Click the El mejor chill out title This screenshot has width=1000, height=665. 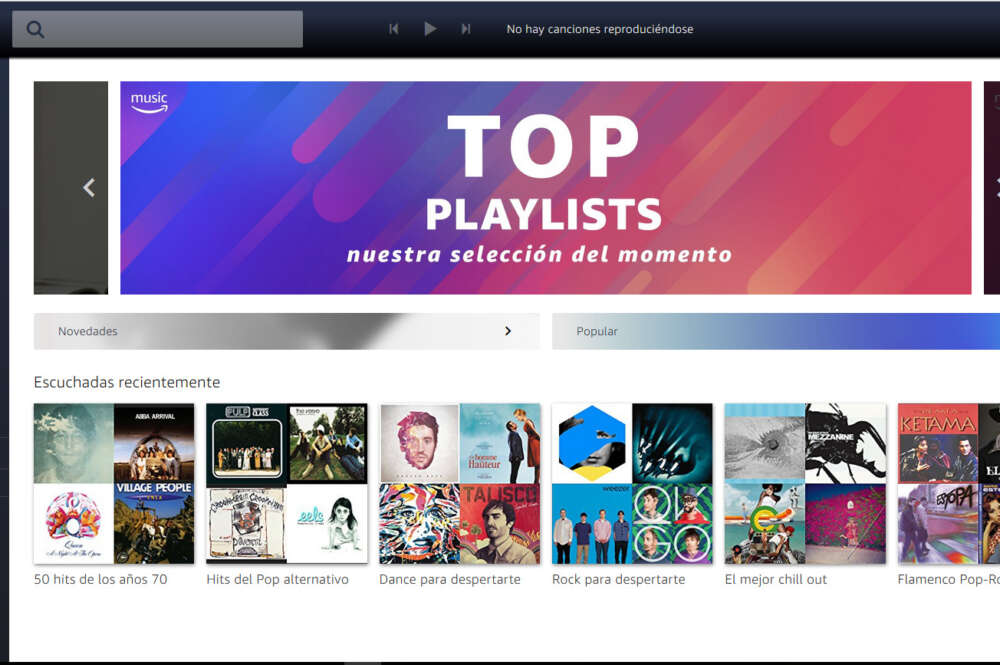pyautogui.click(x=776, y=579)
